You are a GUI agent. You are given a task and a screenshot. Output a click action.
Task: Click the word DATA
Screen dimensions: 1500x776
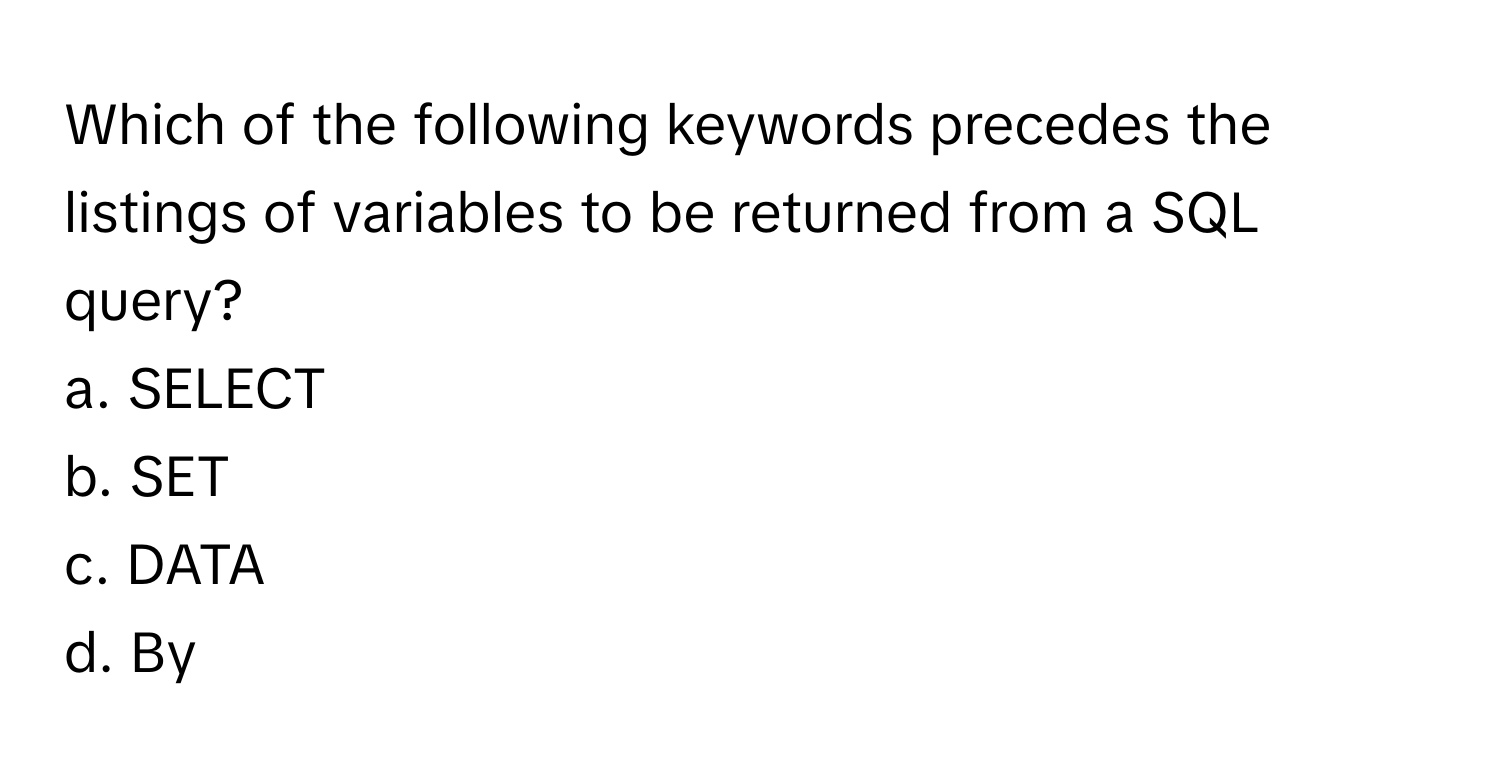[x=197, y=566]
